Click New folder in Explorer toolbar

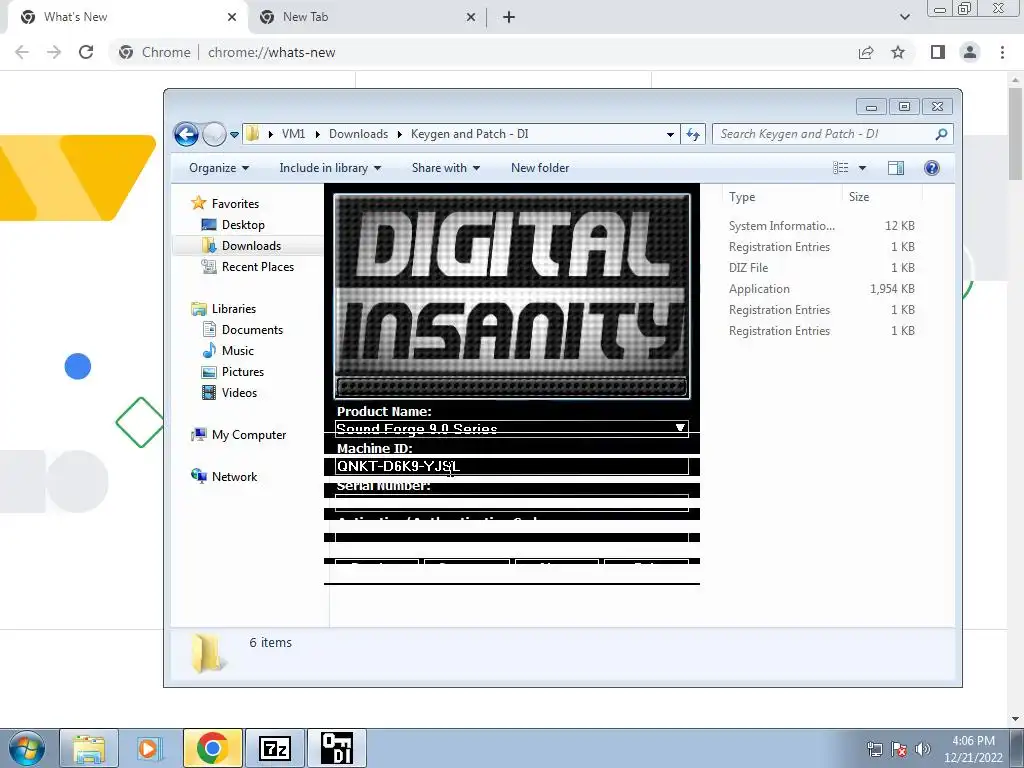(540, 168)
